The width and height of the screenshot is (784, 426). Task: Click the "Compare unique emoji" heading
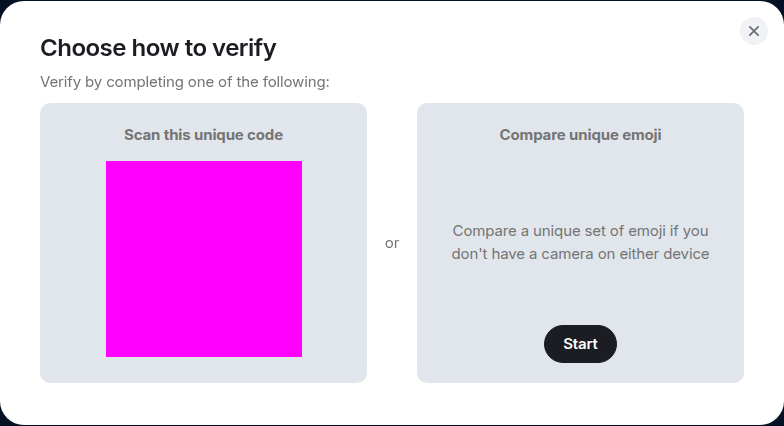click(580, 135)
